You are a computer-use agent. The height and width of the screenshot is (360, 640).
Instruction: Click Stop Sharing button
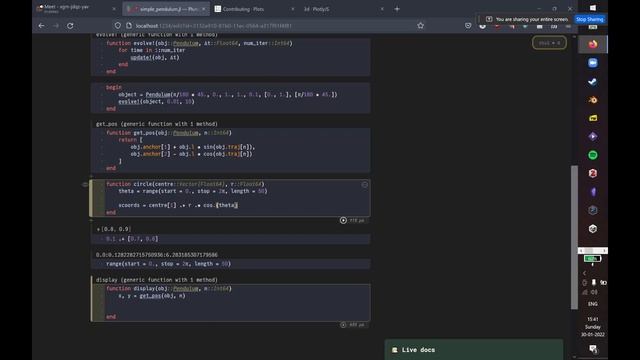click(589, 19)
